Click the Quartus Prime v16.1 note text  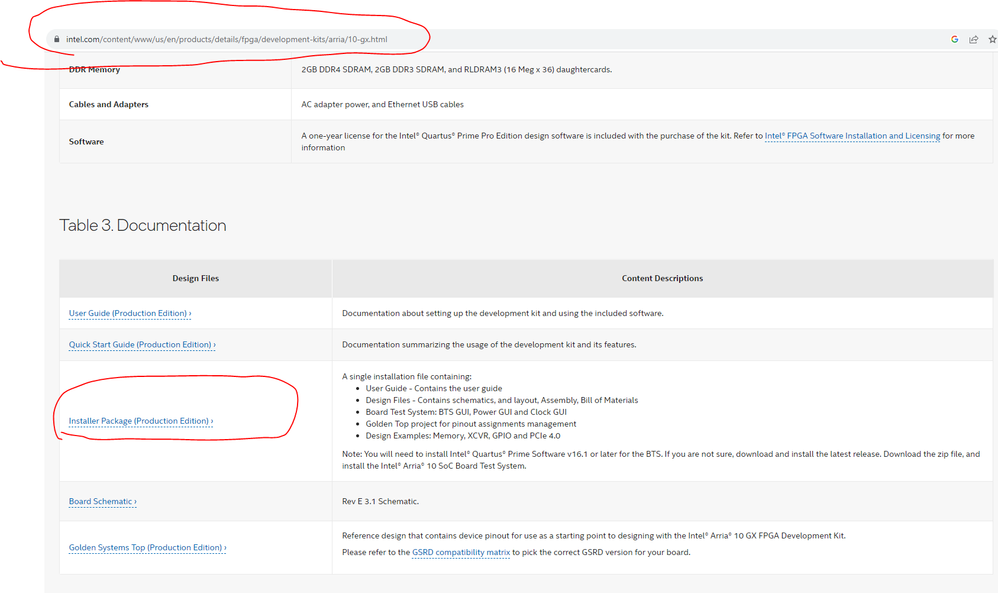pyautogui.click(x=661, y=459)
